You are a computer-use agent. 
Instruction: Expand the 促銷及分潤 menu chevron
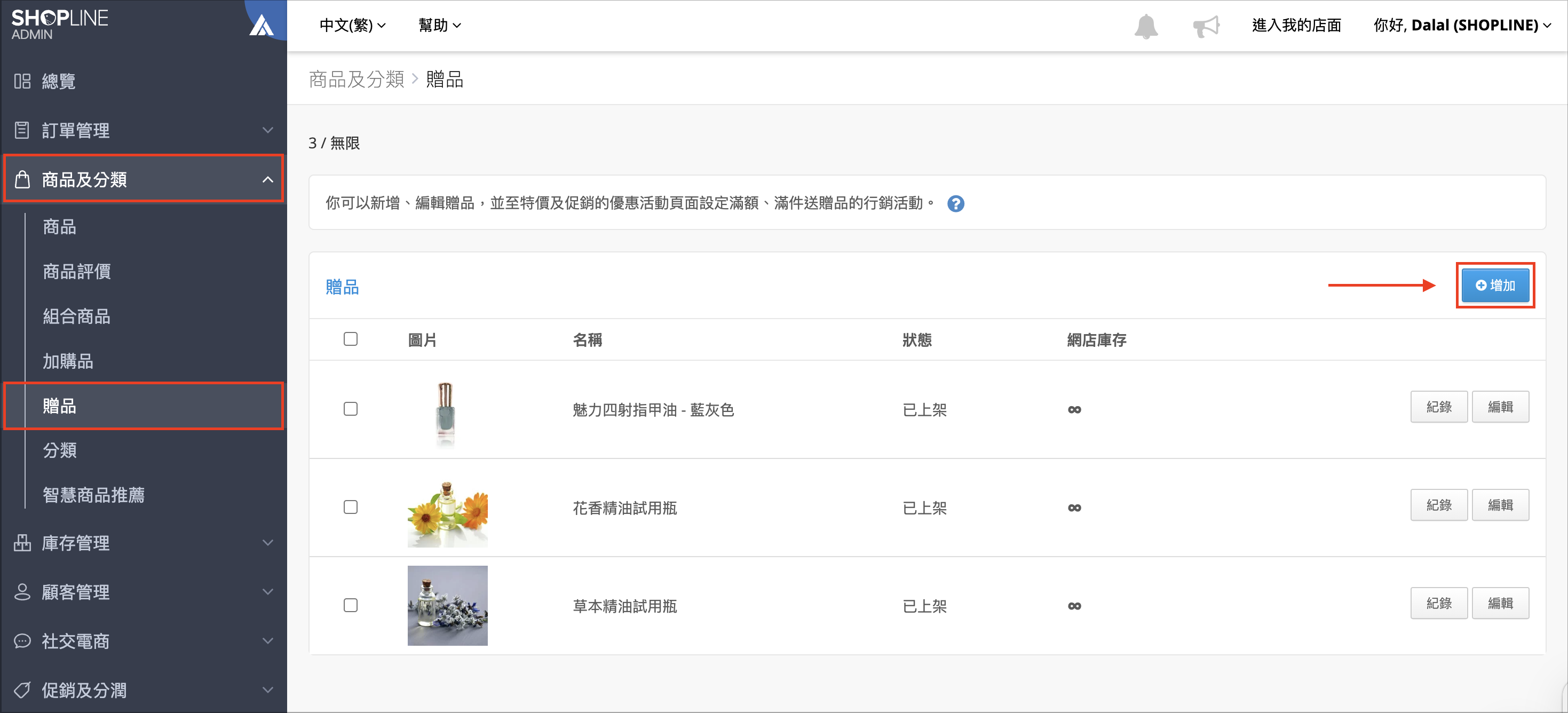click(268, 690)
